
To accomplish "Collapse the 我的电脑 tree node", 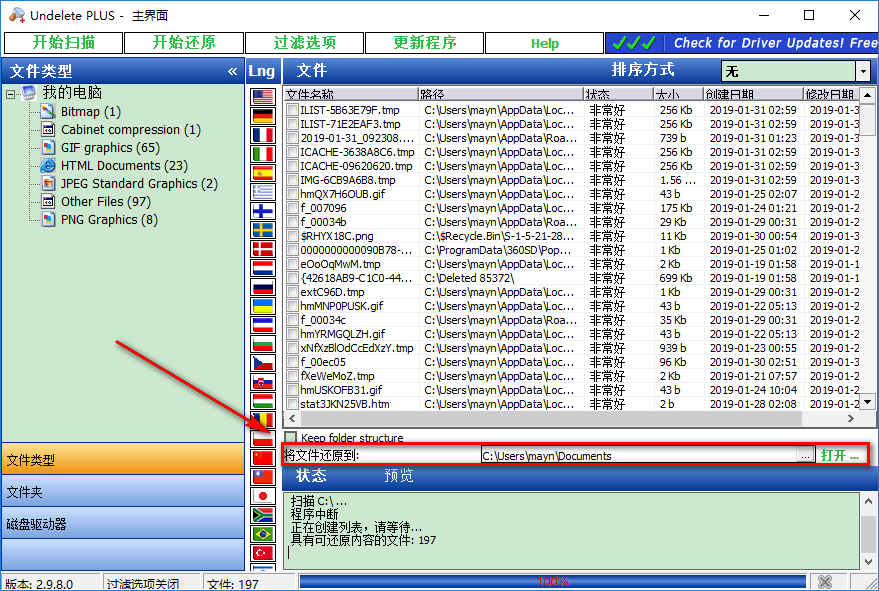I will [11, 94].
